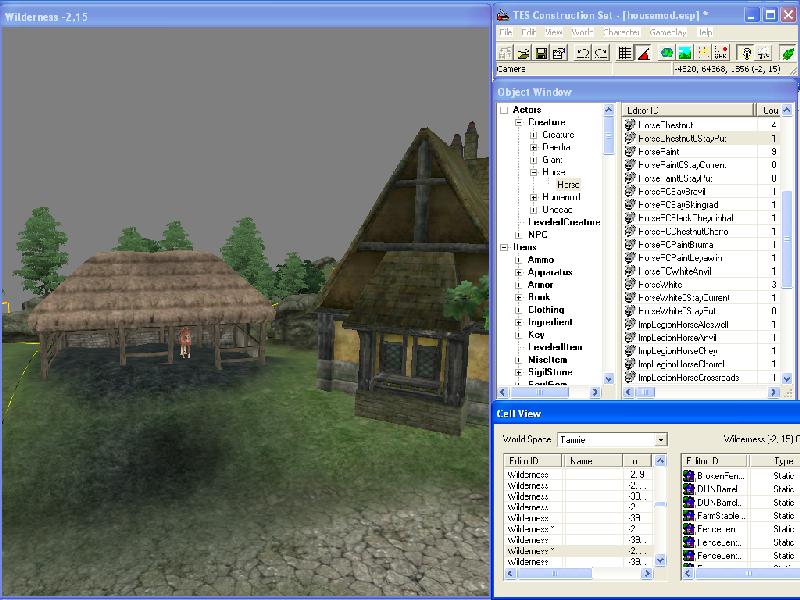
Task: Open the Character menu
Action: point(621,32)
